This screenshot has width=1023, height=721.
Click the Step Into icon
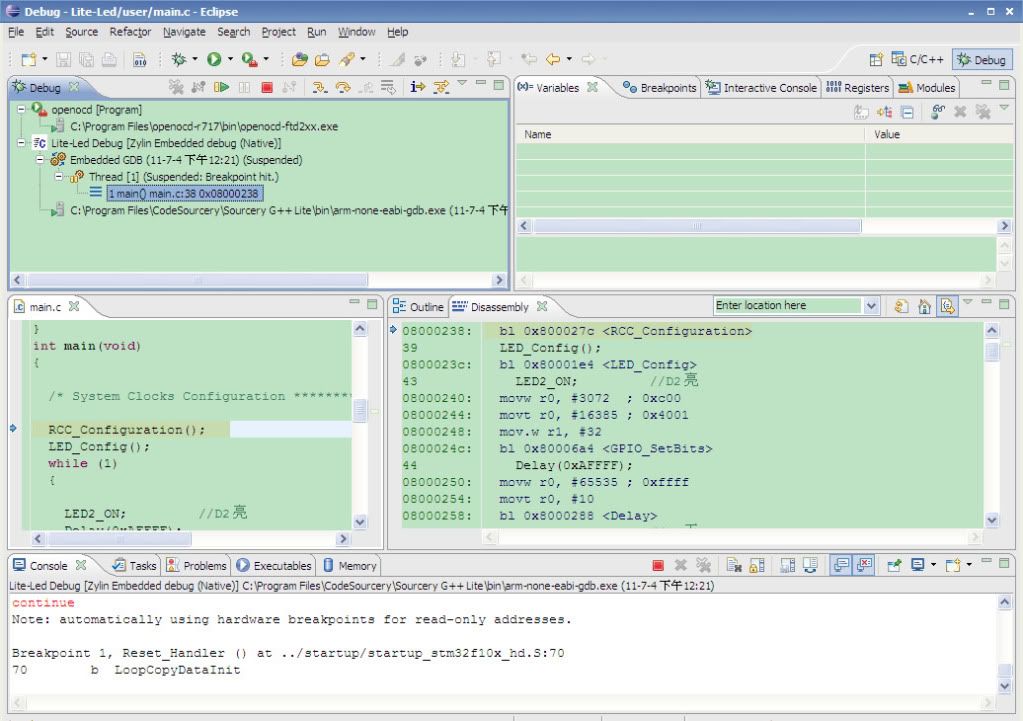coord(319,88)
